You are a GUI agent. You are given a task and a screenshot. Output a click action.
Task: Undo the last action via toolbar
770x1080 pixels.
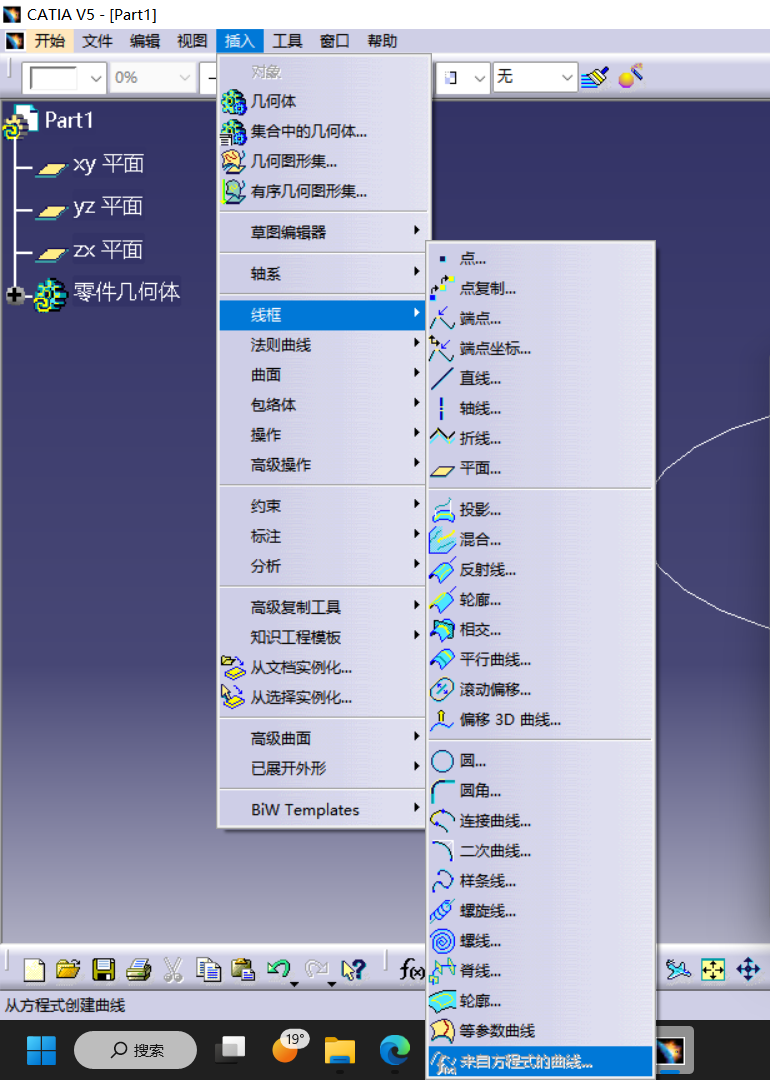(278, 970)
